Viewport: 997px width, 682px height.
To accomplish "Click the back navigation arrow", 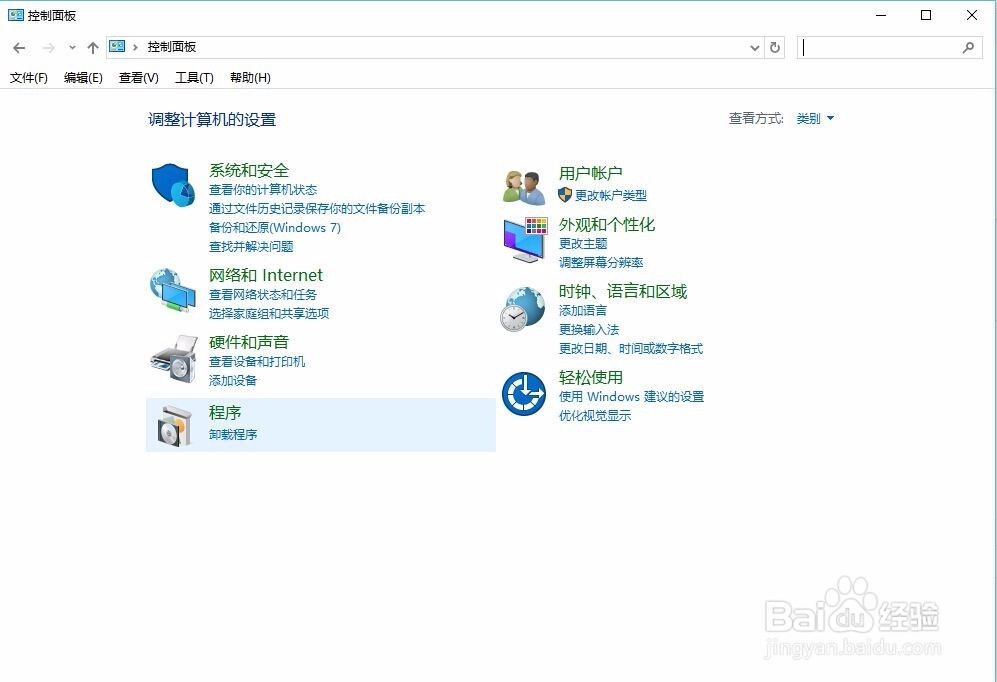I will 18,47.
